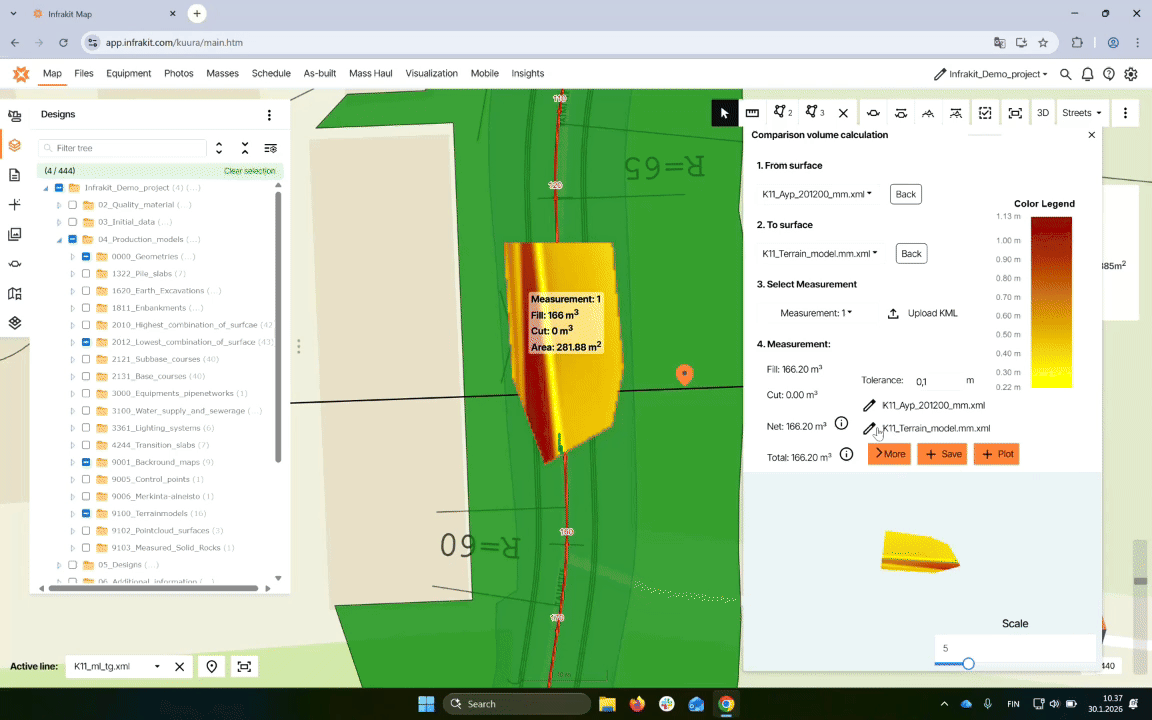Click the Clear selection link
Image resolution: width=1152 pixels, height=720 pixels.
[249, 171]
